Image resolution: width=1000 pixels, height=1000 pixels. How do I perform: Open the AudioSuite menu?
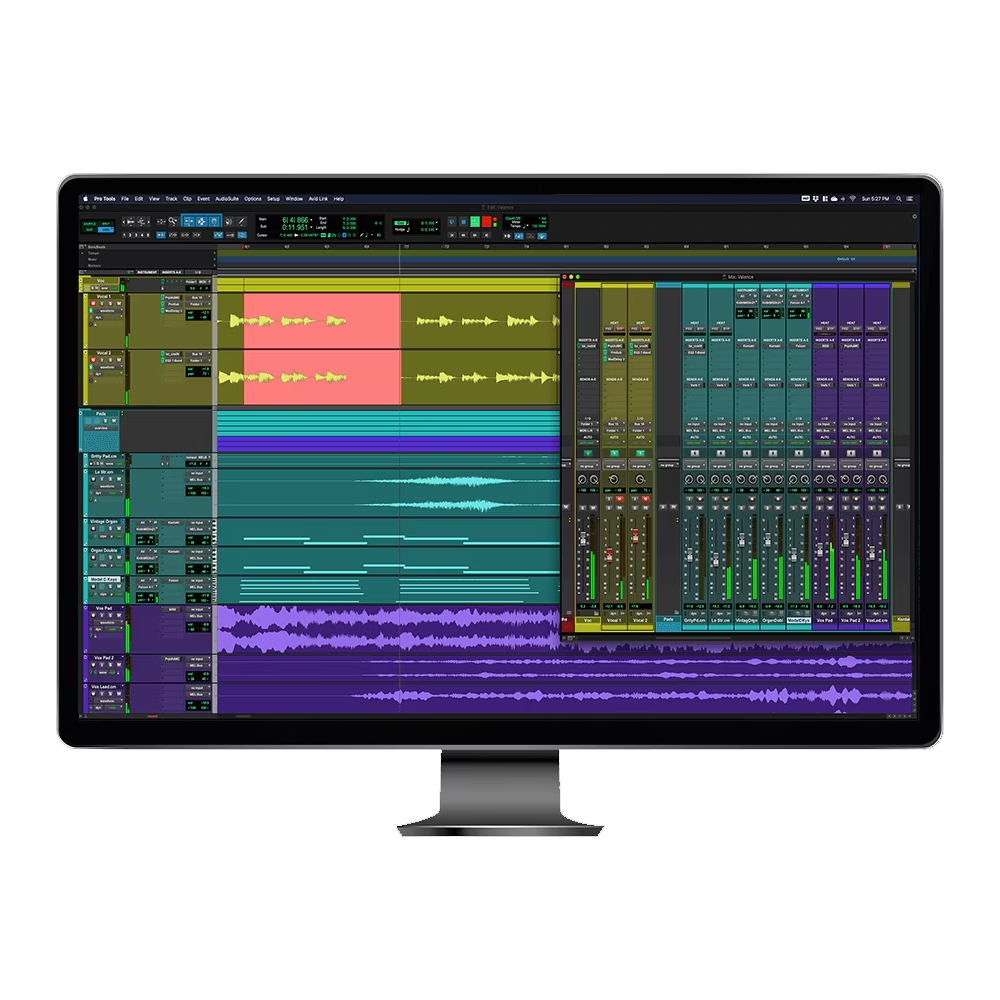click(x=225, y=198)
